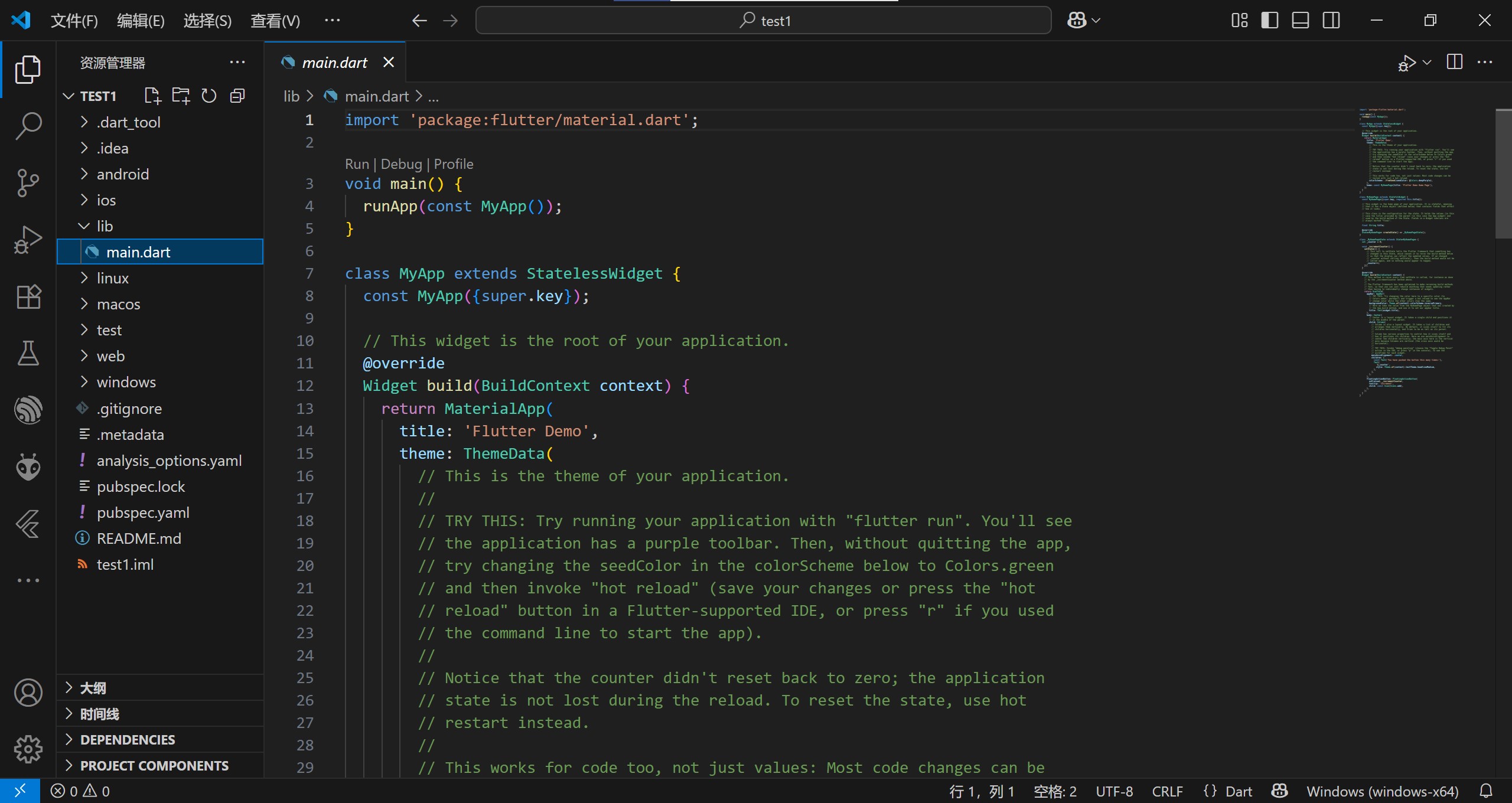This screenshot has width=1512, height=803.
Task: Expand the android folder
Action: coord(123,174)
